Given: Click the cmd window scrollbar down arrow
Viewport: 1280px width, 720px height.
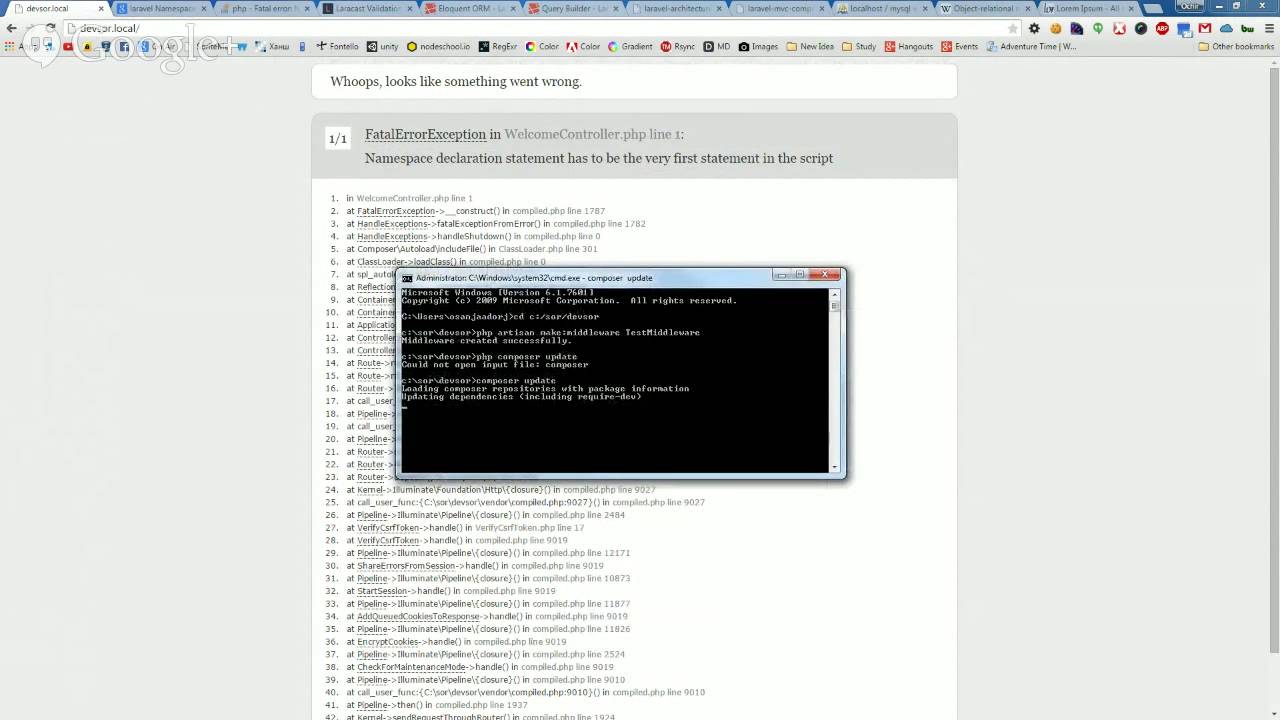Looking at the screenshot, I should [x=835, y=467].
